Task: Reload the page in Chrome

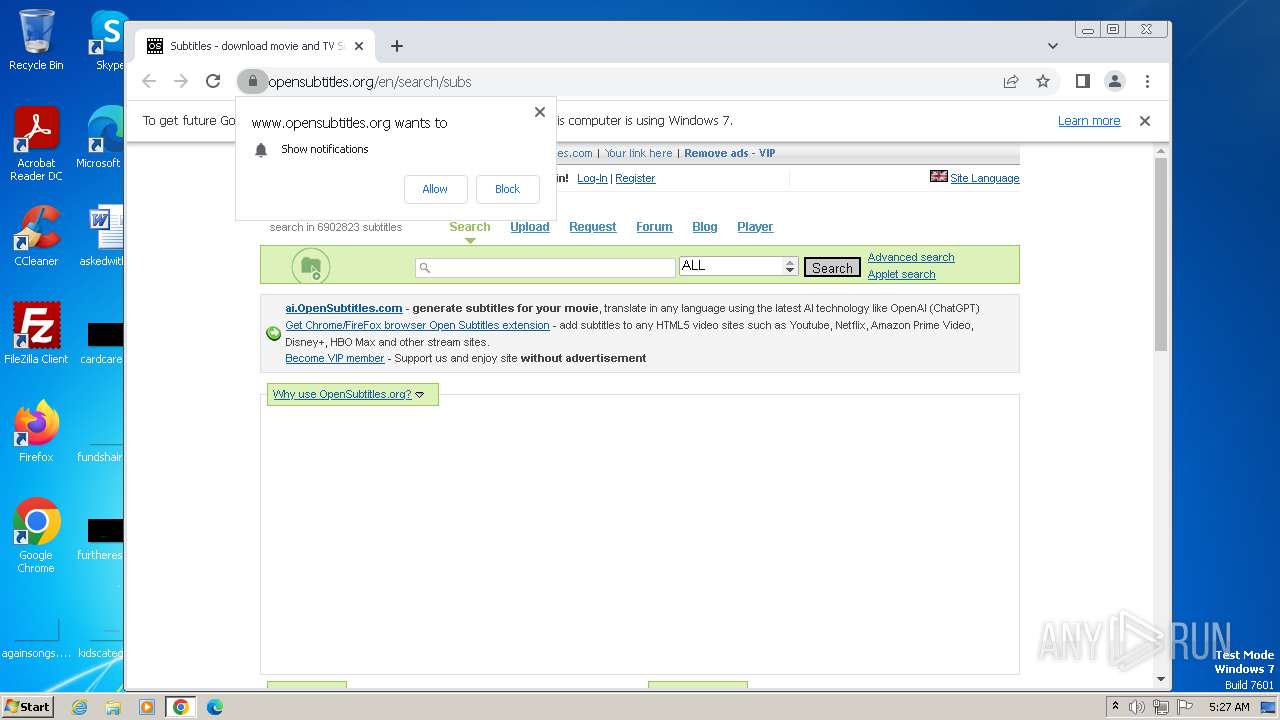Action: 213,81
